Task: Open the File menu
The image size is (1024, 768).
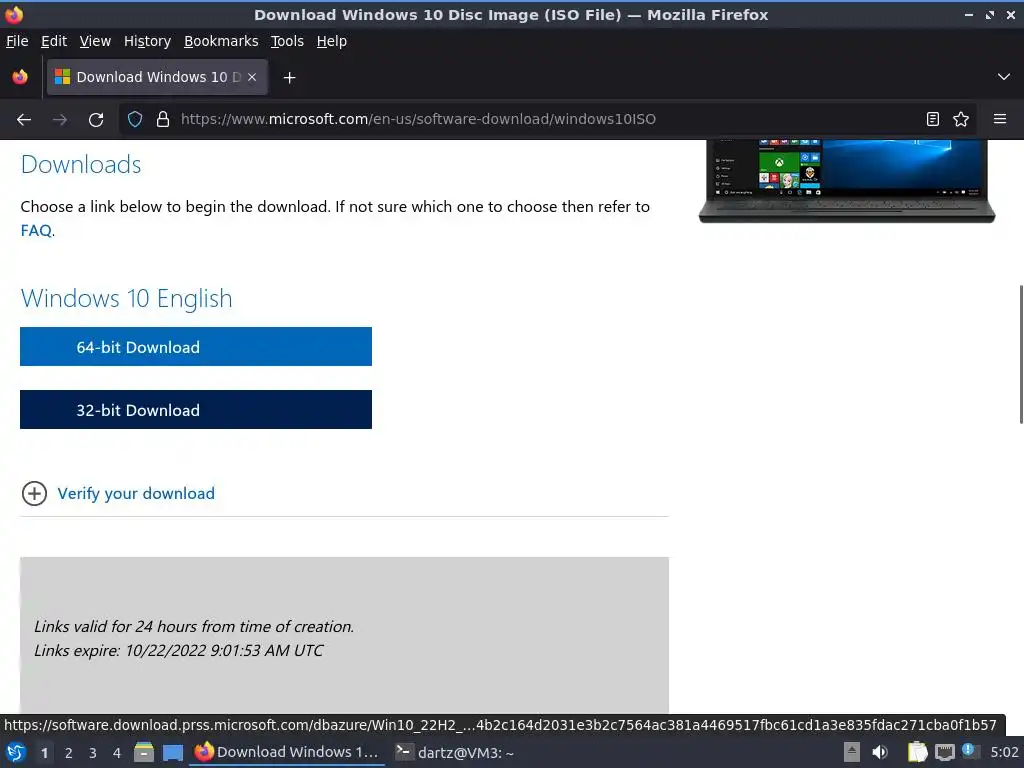Action: [17, 41]
